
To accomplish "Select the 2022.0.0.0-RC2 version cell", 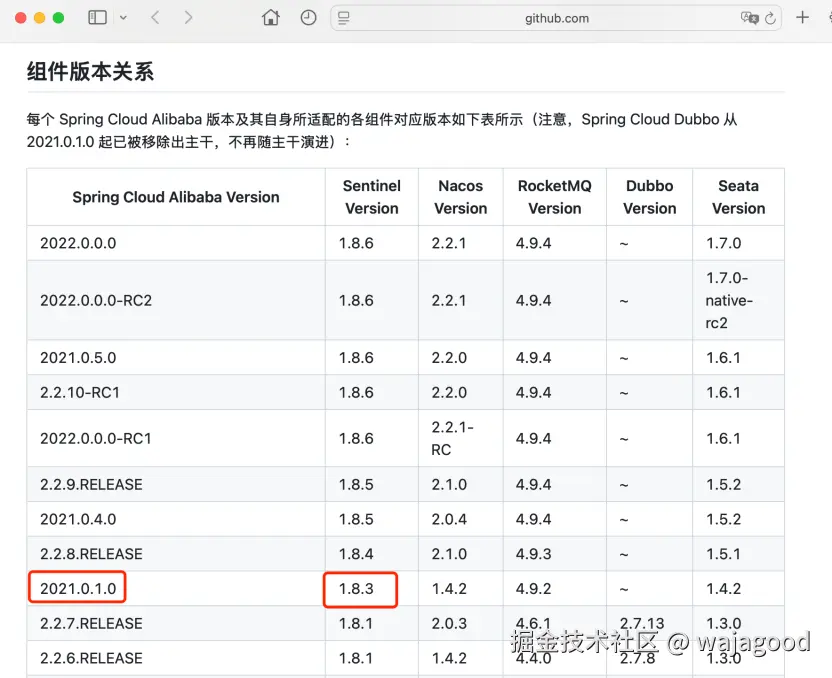I will click(x=176, y=300).
